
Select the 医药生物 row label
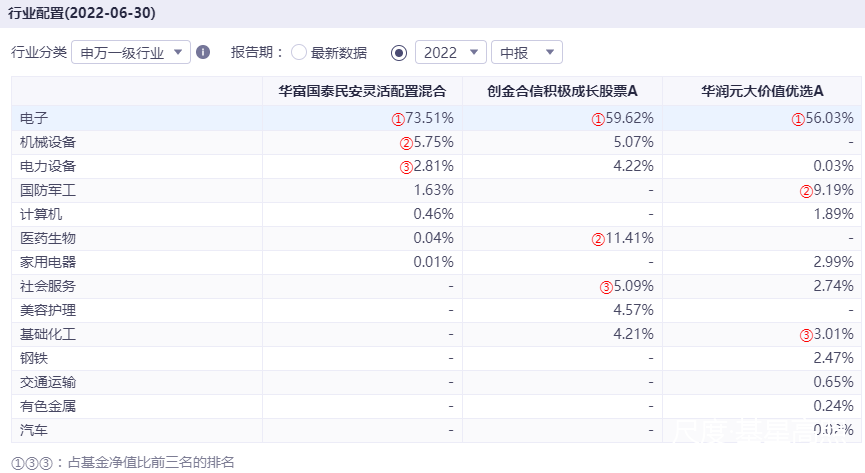point(48,238)
